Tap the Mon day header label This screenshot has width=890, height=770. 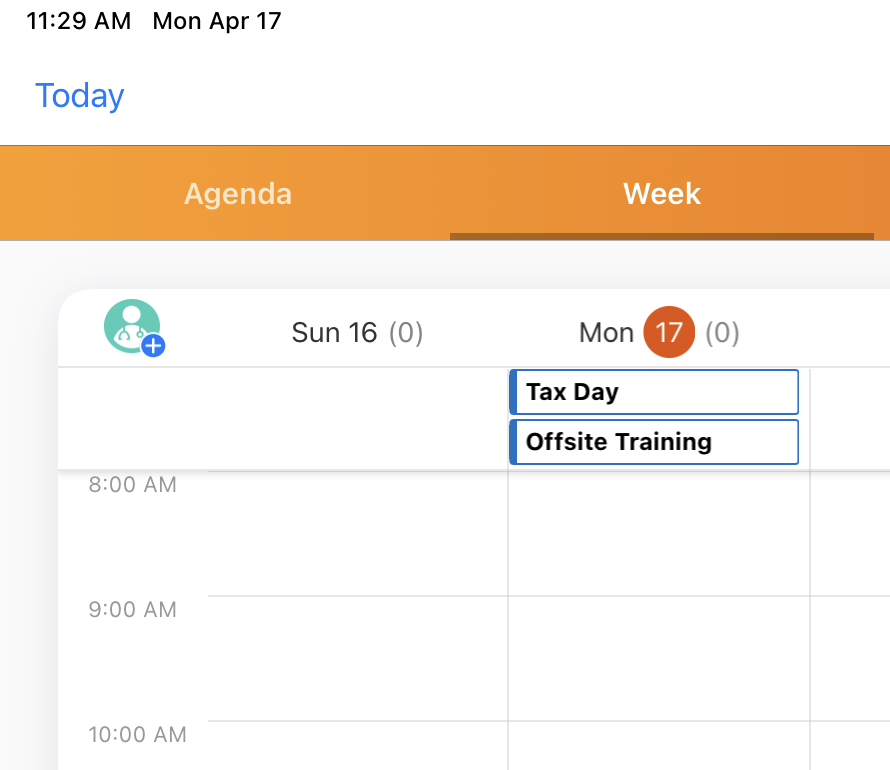click(x=606, y=332)
